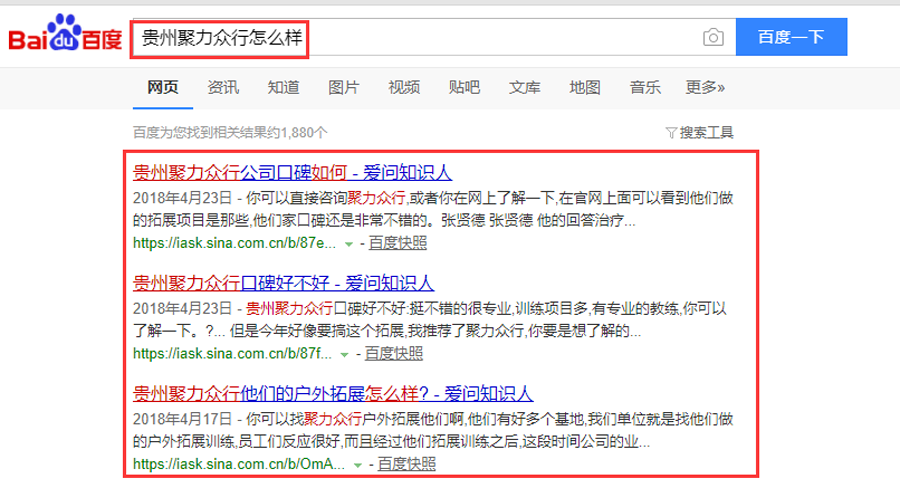
Task: Open 百度快照 for the OmA... result
Action: pos(406,464)
